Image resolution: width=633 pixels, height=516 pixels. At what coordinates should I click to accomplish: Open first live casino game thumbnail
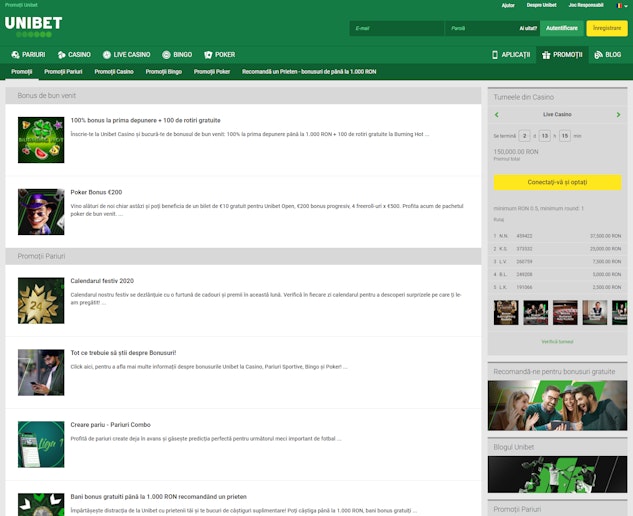click(506, 312)
